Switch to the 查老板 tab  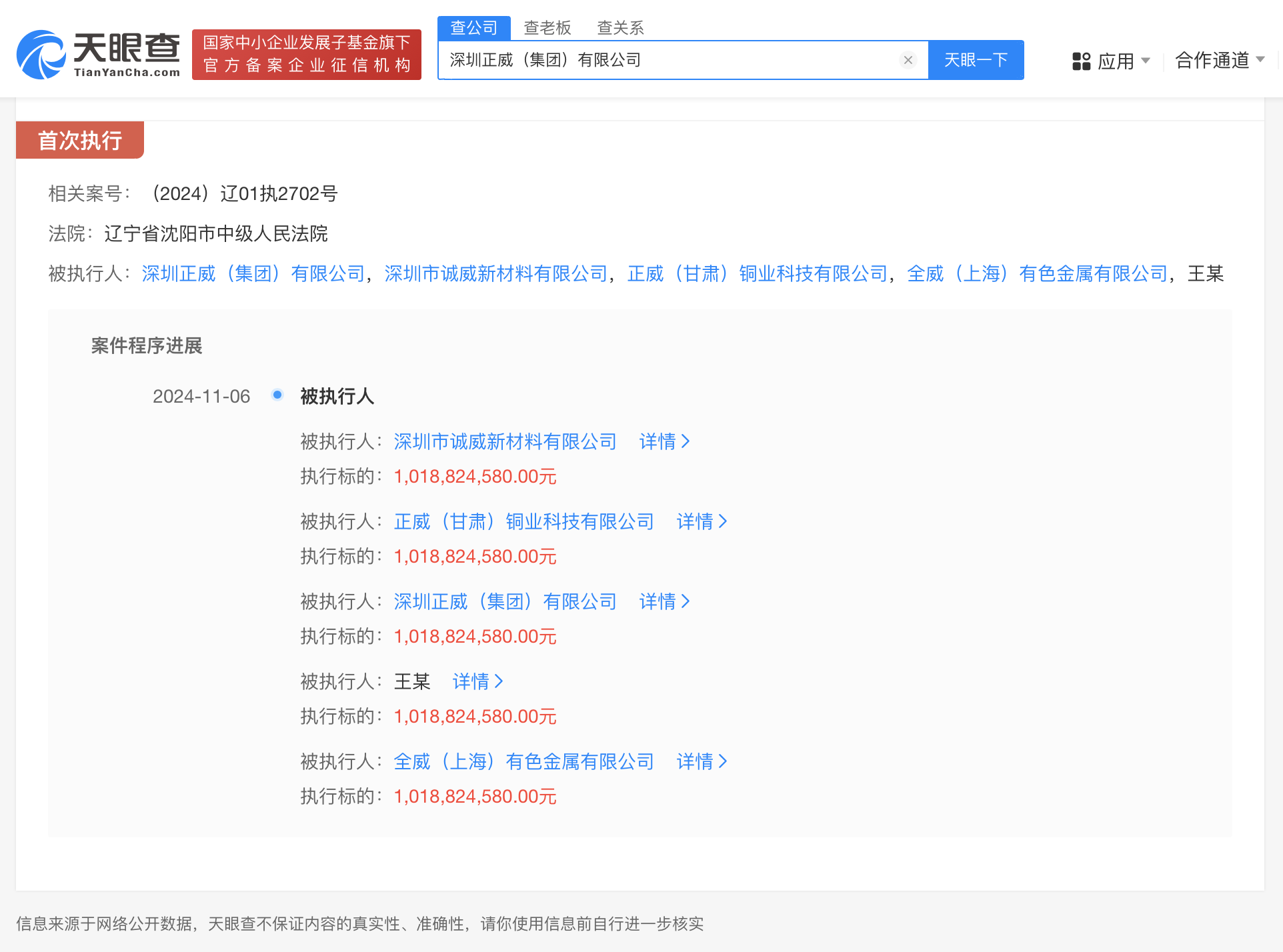(x=547, y=27)
